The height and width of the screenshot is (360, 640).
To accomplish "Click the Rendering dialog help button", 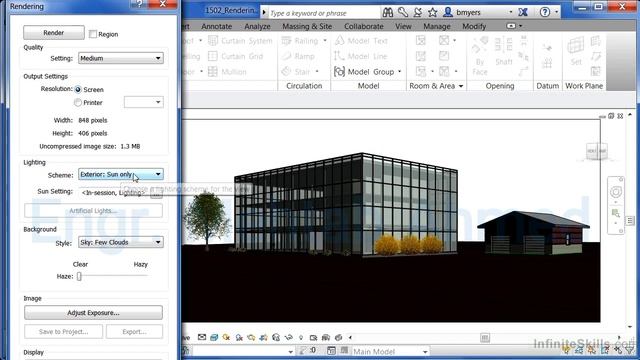I will (139, 4).
